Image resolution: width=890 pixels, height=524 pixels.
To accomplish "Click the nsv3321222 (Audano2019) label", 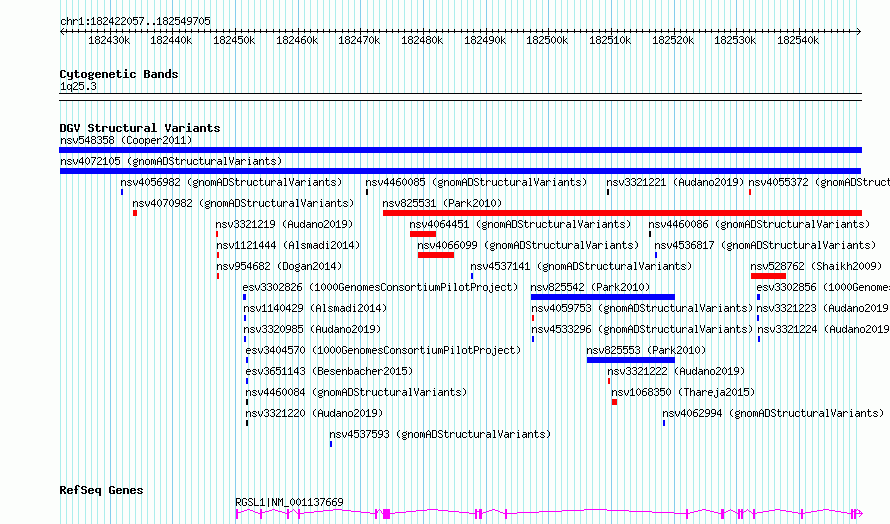I will point(676,371).
